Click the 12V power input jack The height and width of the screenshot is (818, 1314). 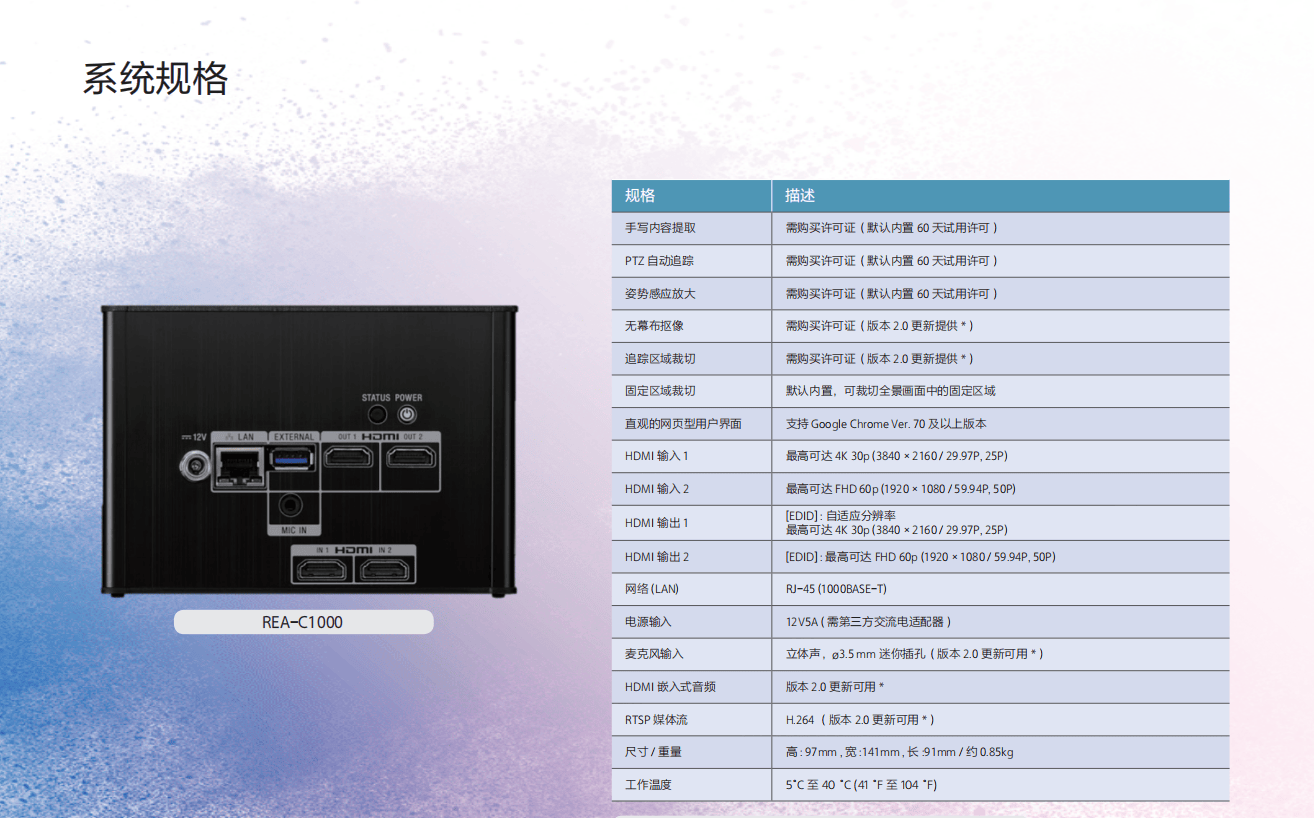click(x=193, y=463)
